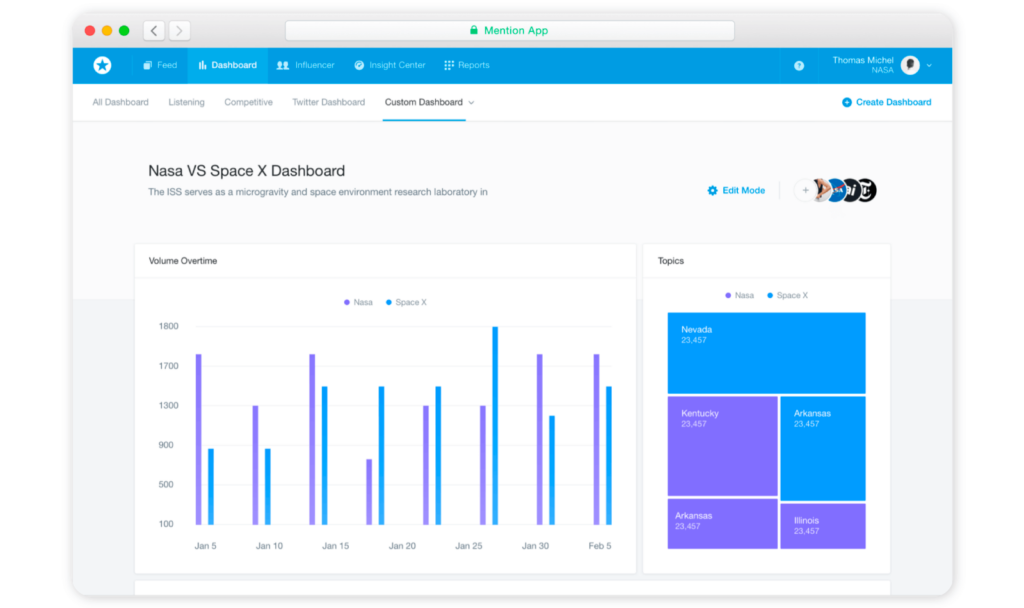Toggle Space X legend in Topics panel
Image resolution: width=1024 pixels, height=608 pixels.
[787, 295]
